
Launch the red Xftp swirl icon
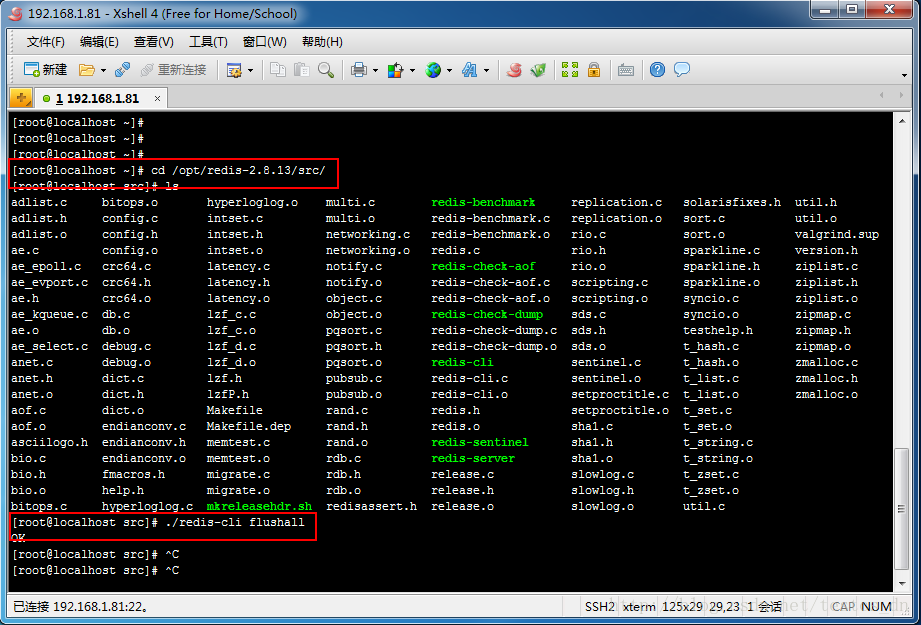point(515,70)
